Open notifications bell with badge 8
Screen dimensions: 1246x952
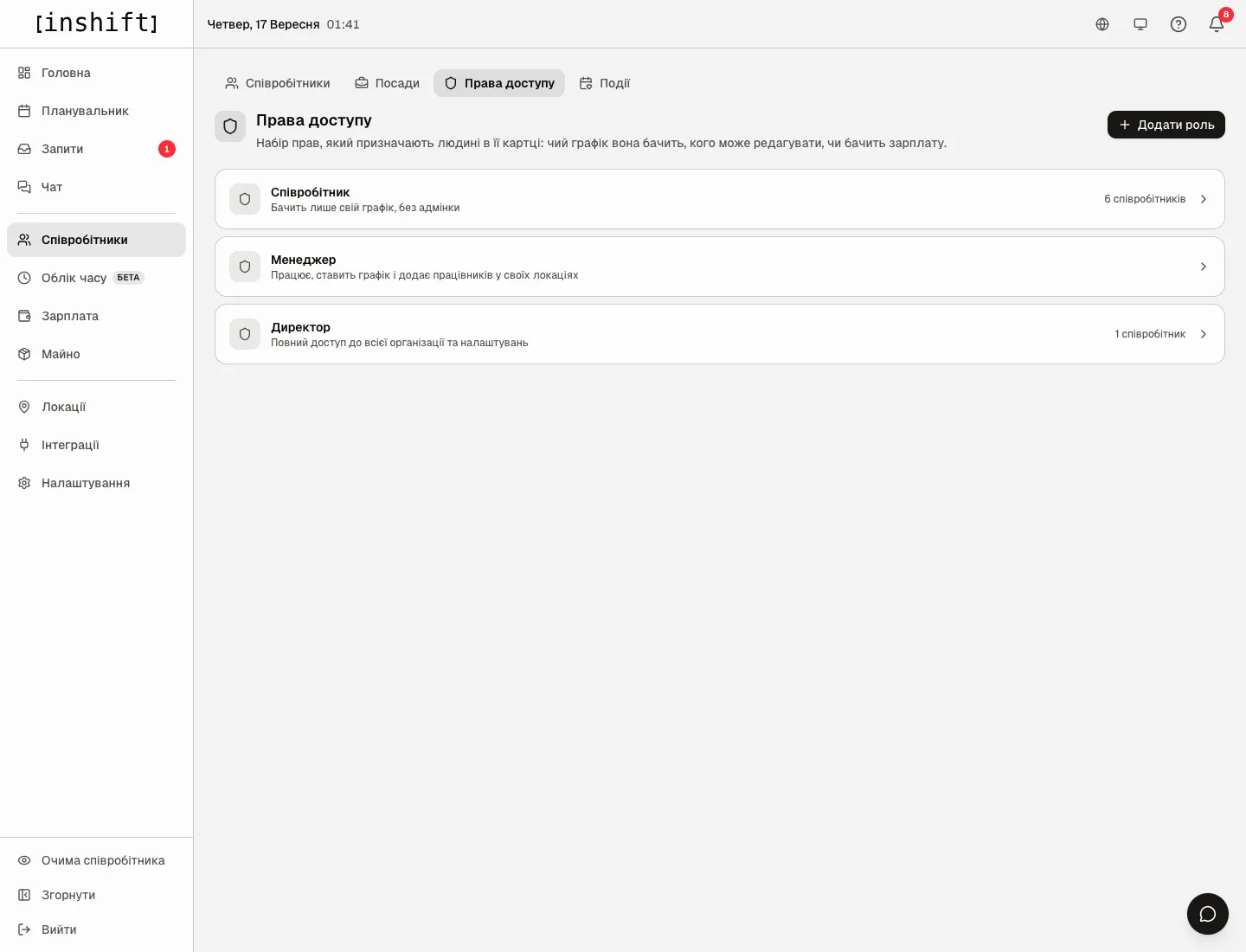tap(1217, 24)
